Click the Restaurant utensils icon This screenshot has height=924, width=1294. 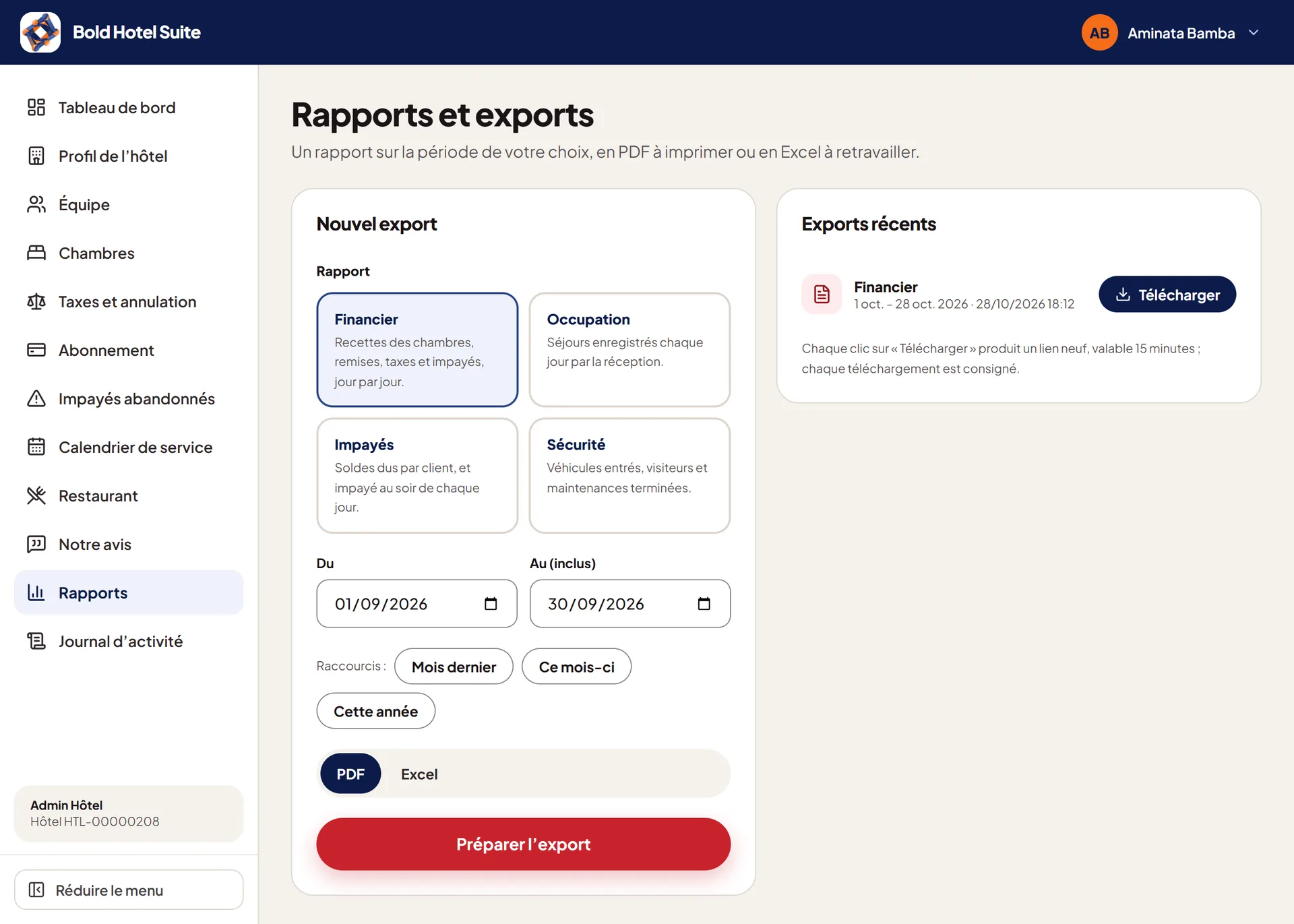click(36, 495)
